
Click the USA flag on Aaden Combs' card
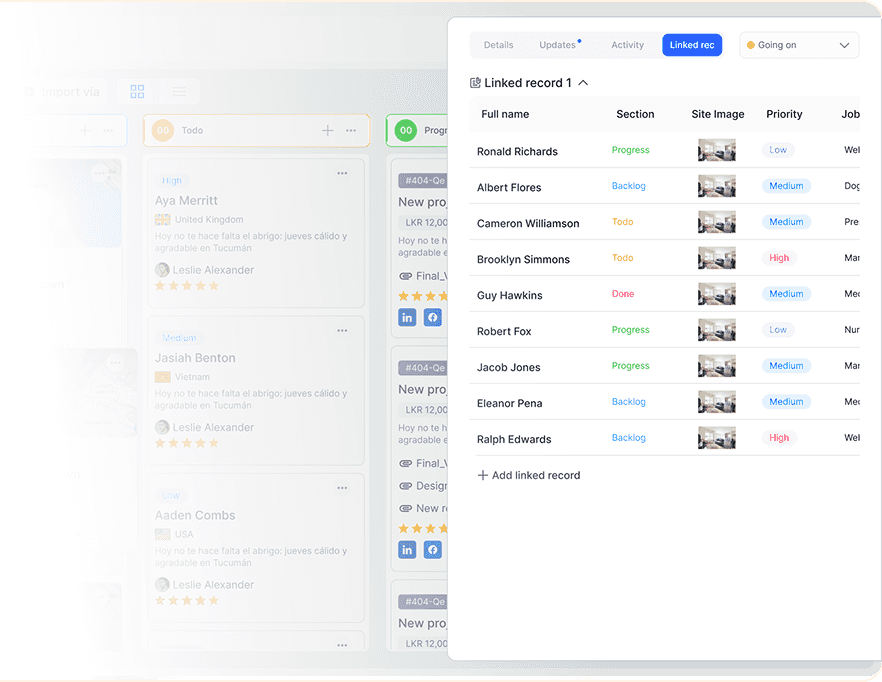click(162, 534)
